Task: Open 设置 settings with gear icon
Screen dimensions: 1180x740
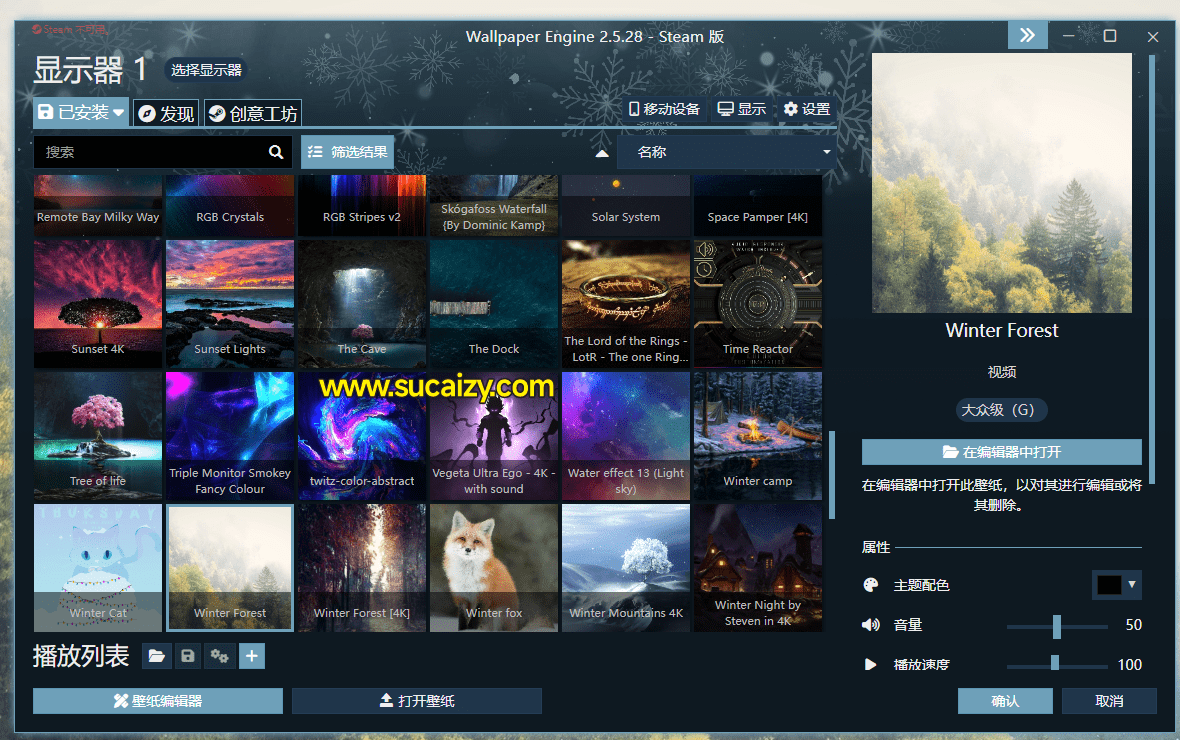Action: [x=808, y=108]
